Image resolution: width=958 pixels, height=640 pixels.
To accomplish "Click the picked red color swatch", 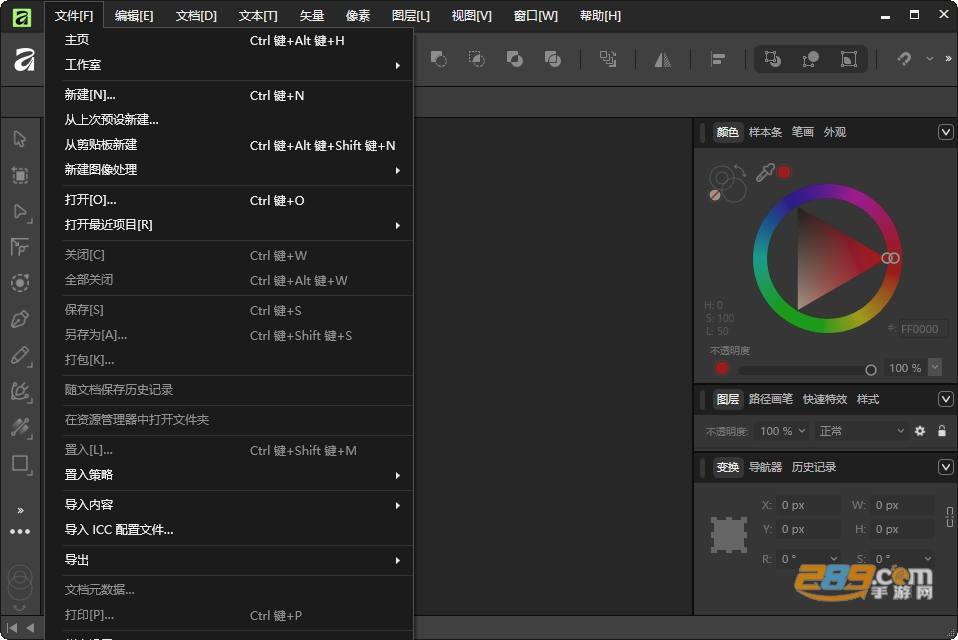I will (x=784, y=172).
